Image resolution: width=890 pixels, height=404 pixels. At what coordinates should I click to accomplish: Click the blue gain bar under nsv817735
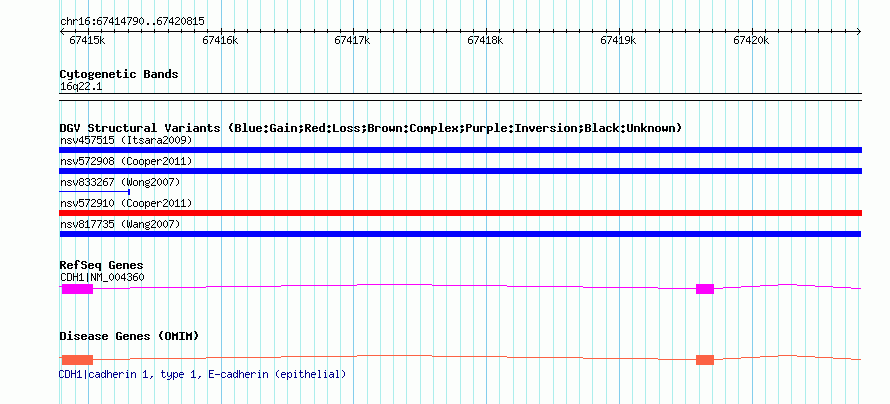[x=460, y=234]
